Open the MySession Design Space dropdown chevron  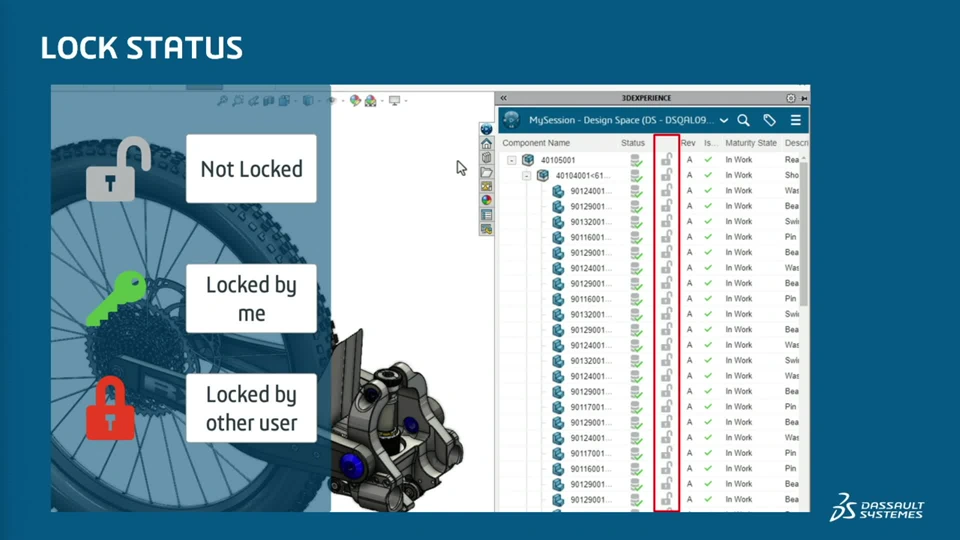pyautogui.click(x=724, y=121)
